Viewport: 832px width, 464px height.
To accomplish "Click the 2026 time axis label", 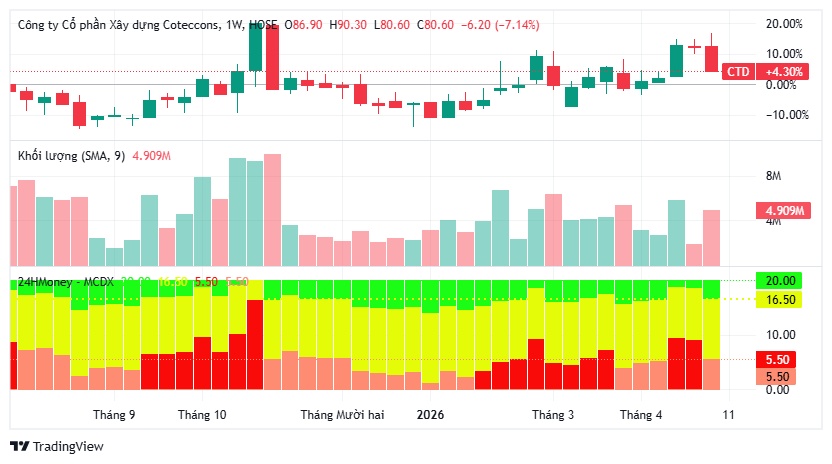I will (430, 415).
